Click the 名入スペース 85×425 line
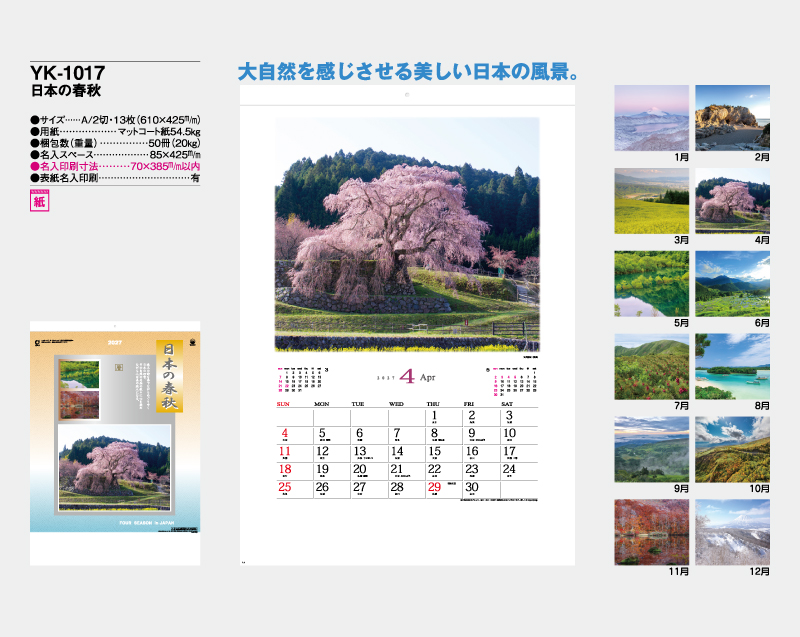800x637 pixels. (115, 155)
